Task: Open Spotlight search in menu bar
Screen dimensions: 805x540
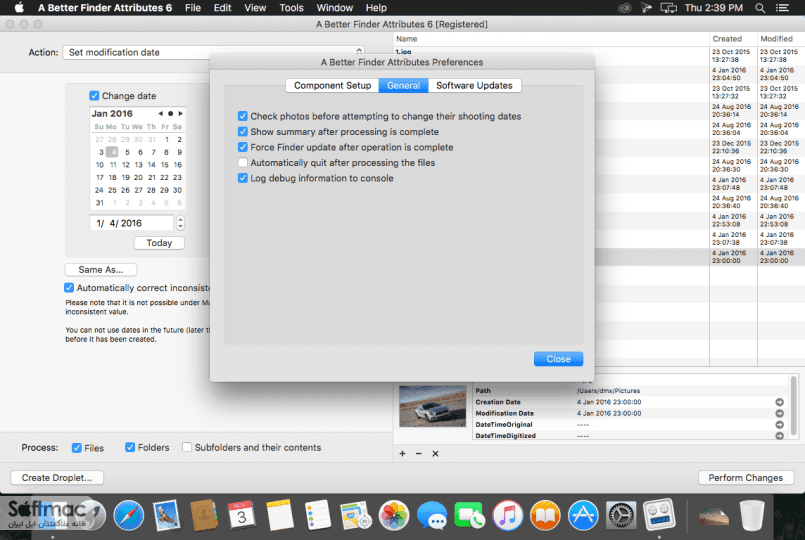Action: pos(760,8)
